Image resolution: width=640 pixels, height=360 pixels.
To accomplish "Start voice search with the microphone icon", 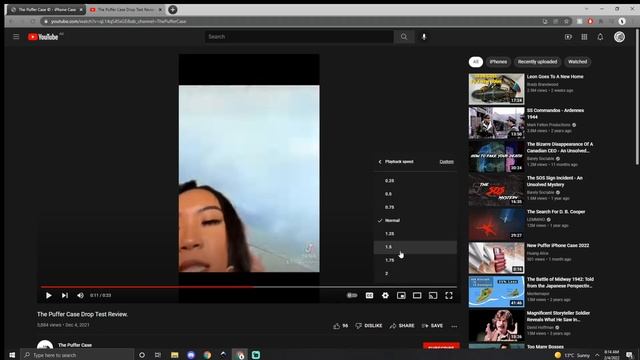I will pyautogui.click(x=424, y=37).
